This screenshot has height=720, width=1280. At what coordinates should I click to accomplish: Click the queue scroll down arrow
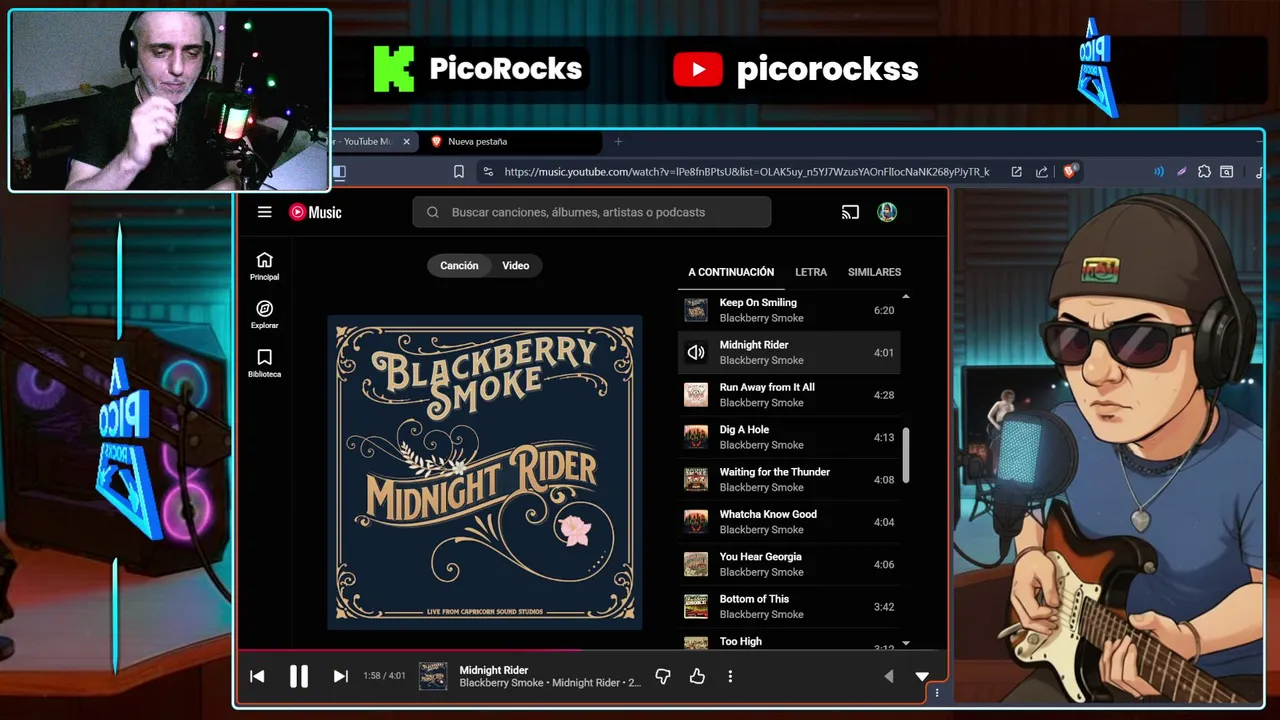(x=906, y=643)
